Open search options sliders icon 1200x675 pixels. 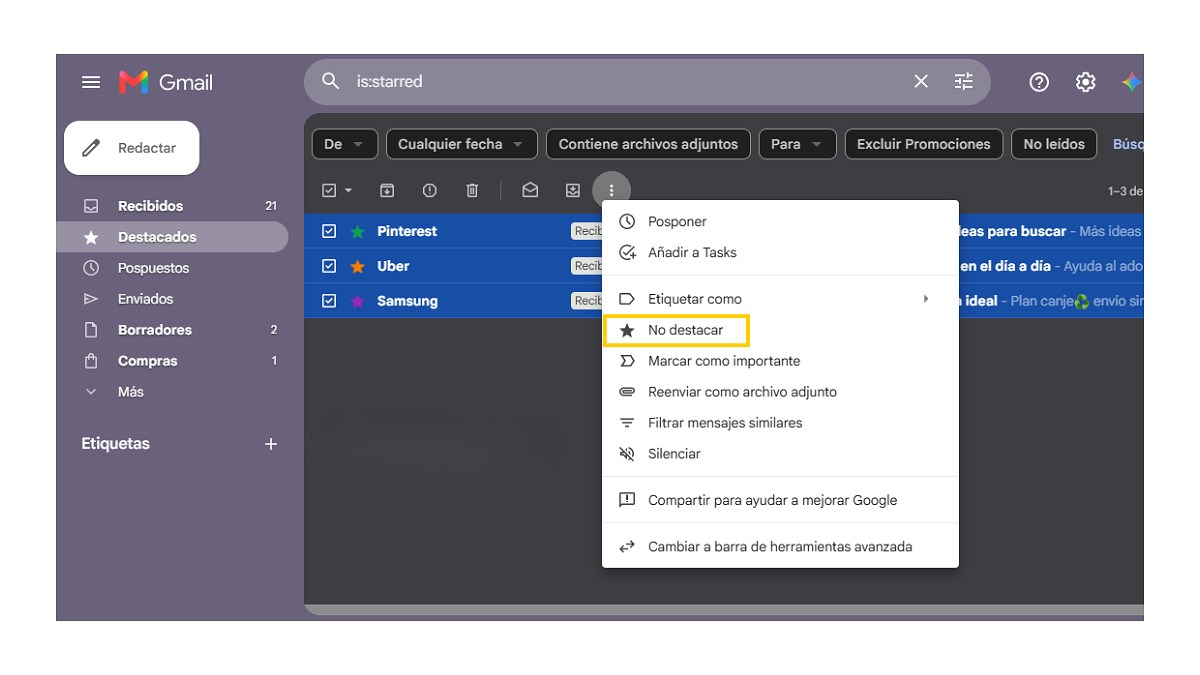(963, 81)
